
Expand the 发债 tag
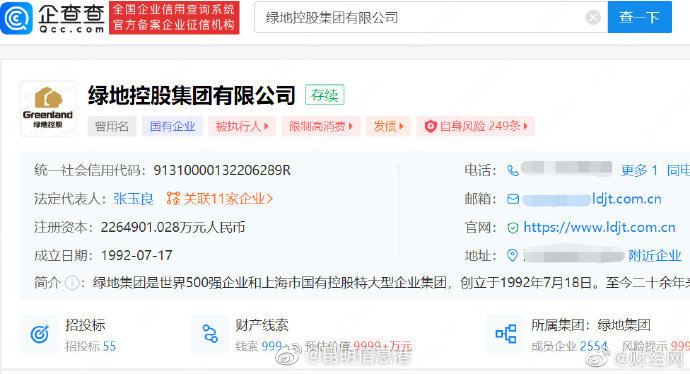coord(388,127)
